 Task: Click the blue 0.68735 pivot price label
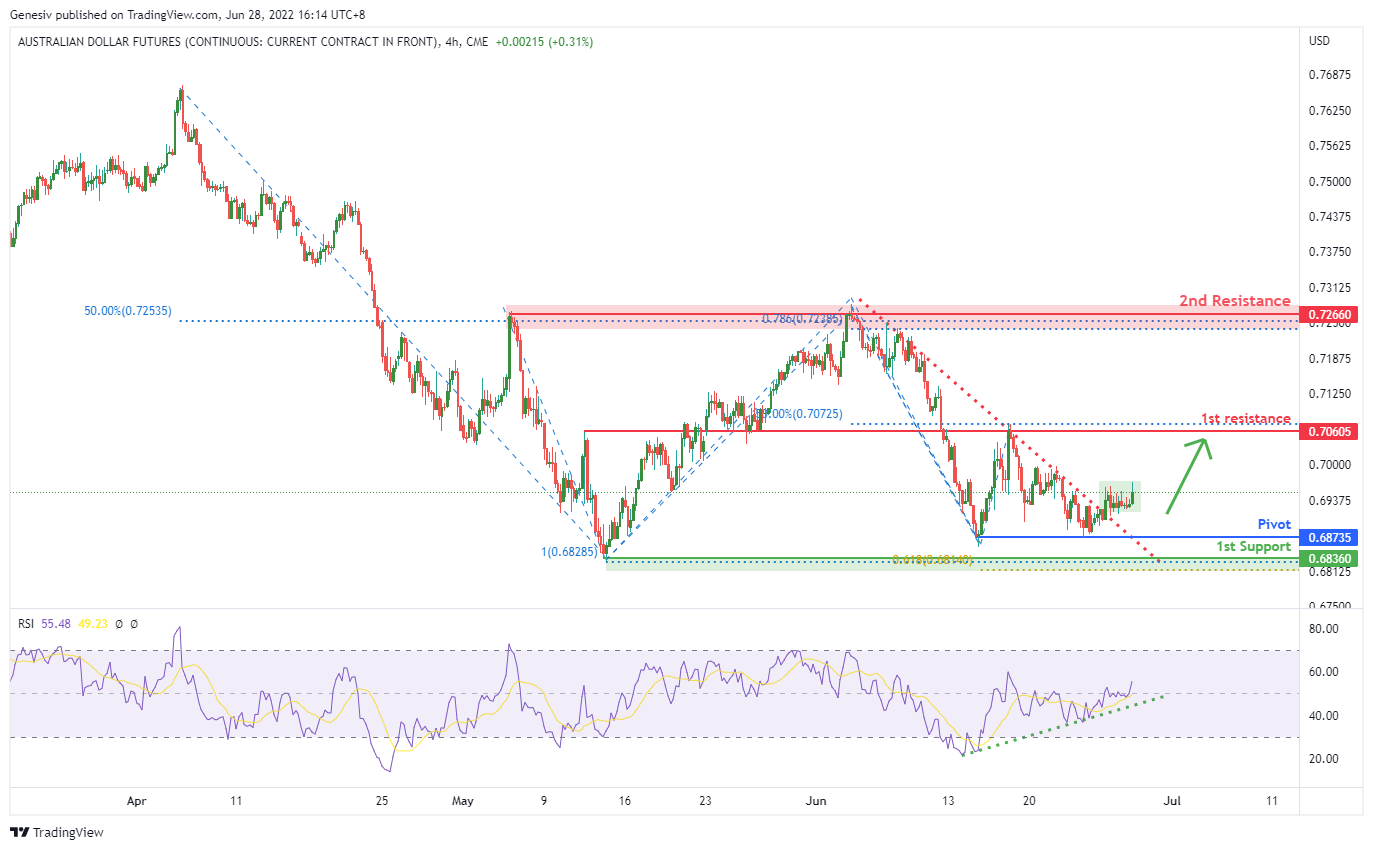click(x=1328, y=537)
